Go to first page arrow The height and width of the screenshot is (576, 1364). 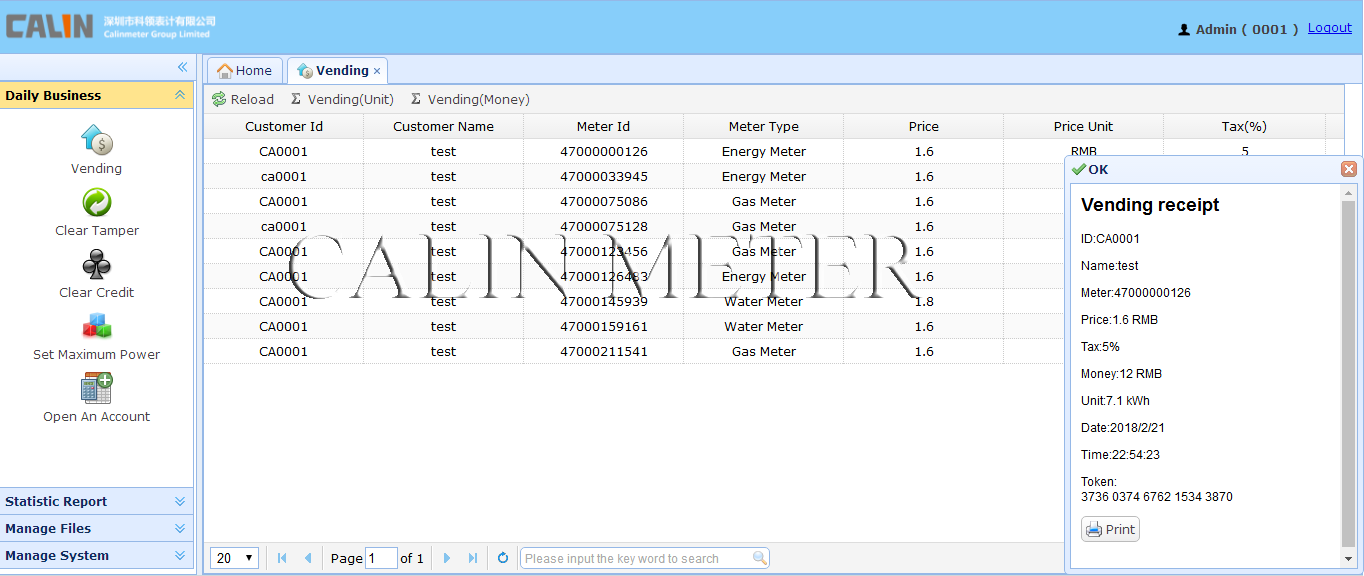(282, 558)
